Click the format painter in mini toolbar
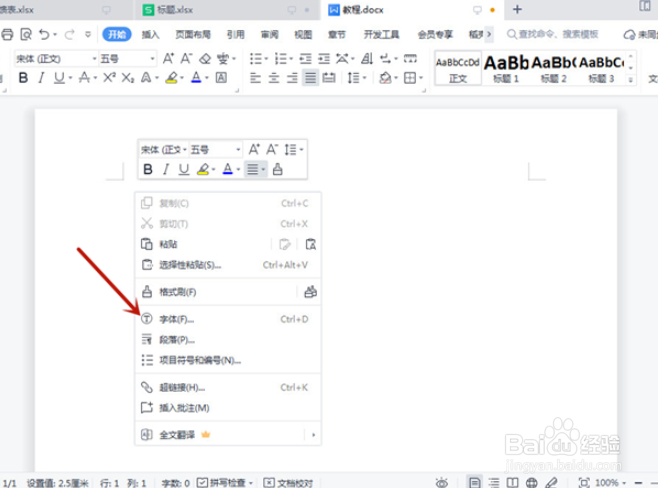Image resolution: width=658 pixels, height=488 pixels. pos(277,169)
